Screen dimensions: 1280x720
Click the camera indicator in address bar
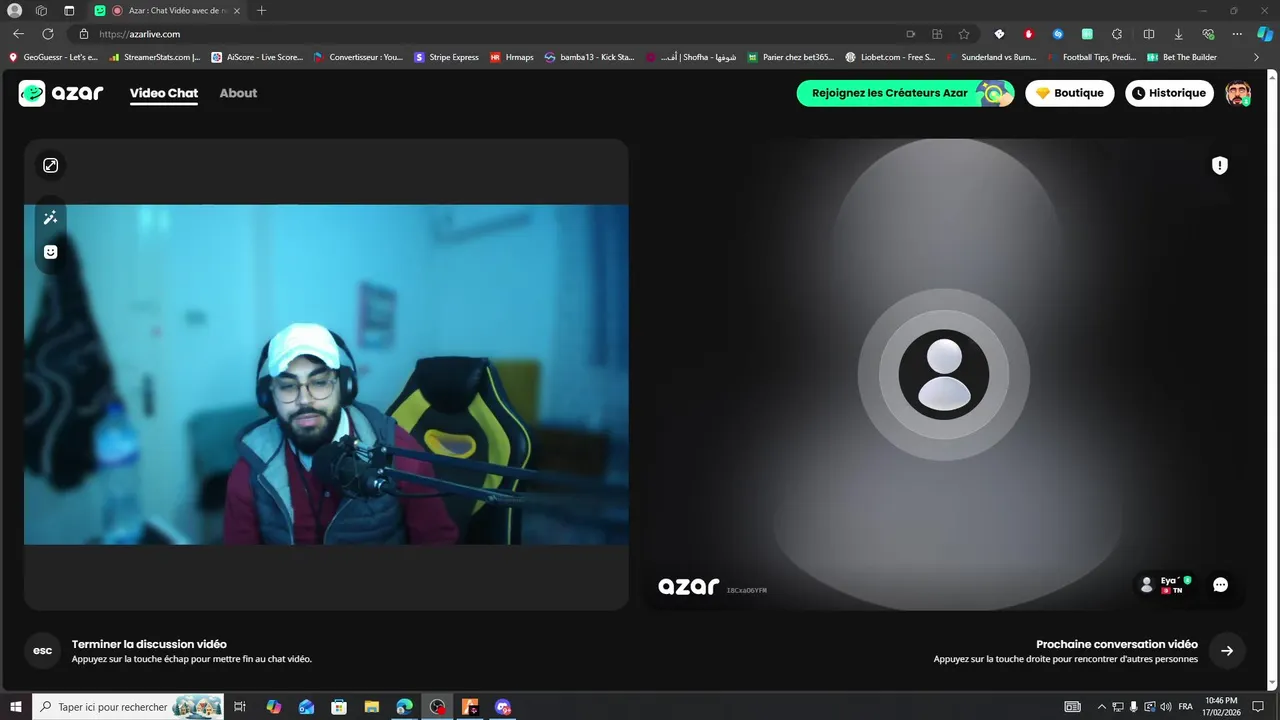pos(910,34)
